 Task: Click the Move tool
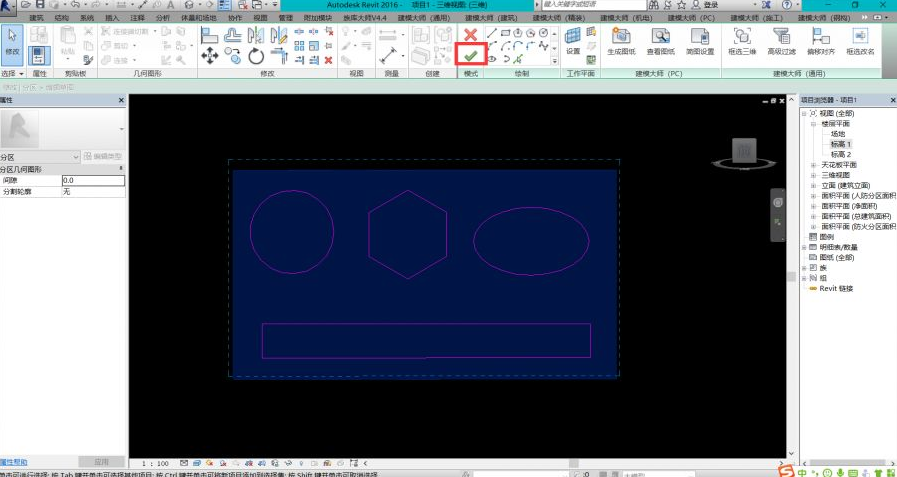(209, 55)
